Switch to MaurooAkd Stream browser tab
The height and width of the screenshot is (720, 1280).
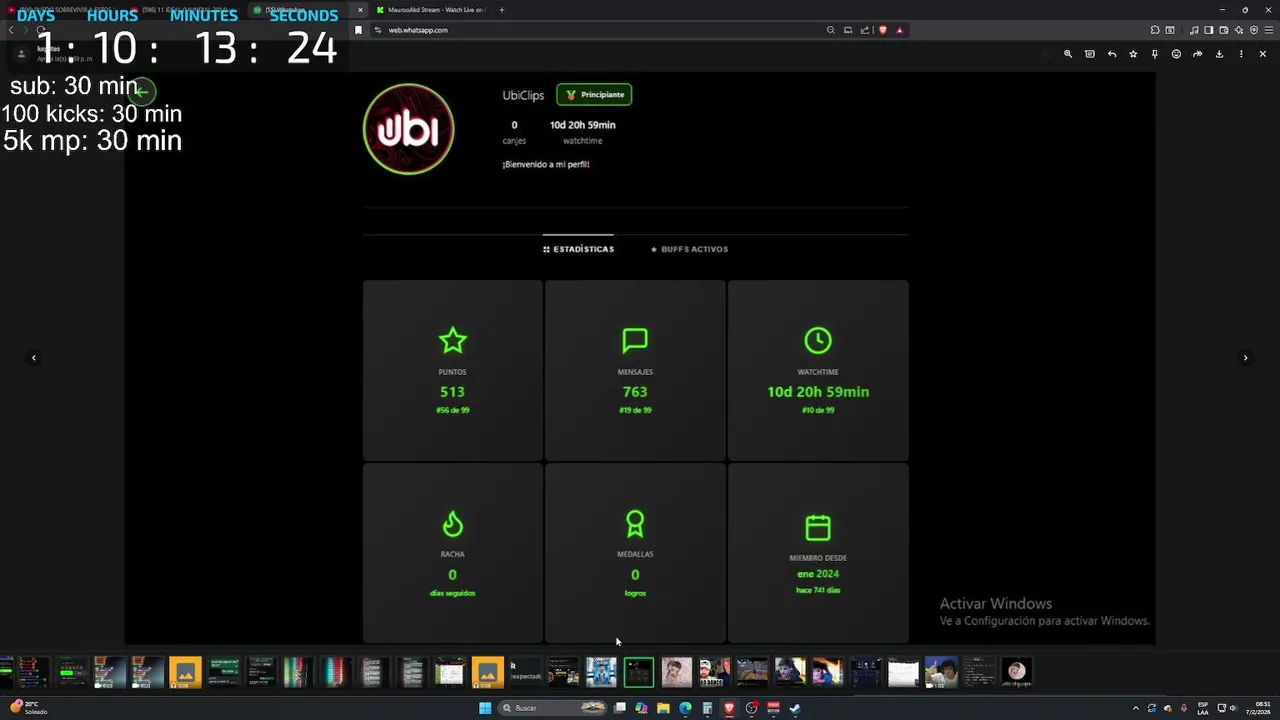pyautogui.click(x=430, y=10)
